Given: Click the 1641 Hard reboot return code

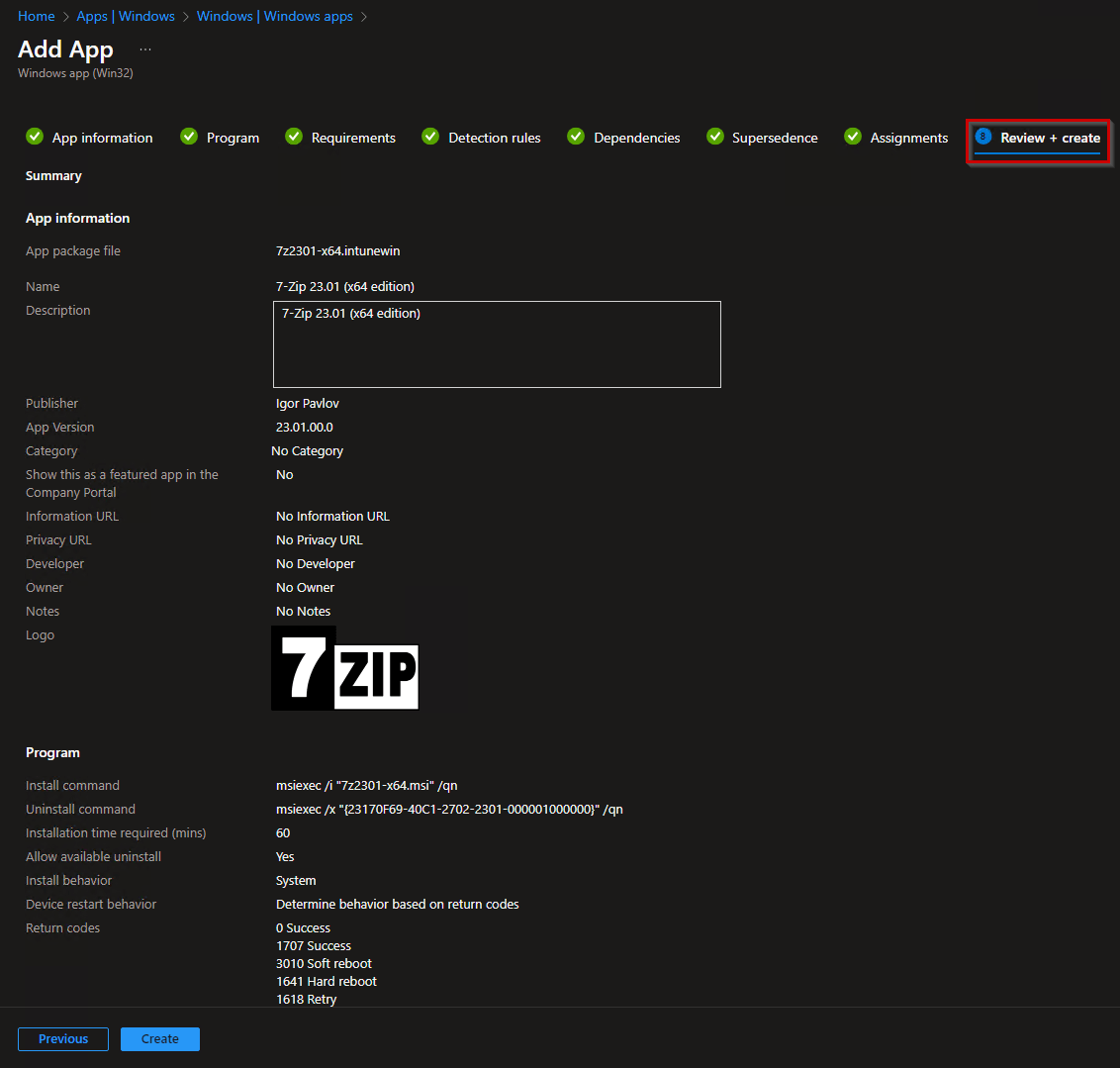Looking at the screenshot, I should 326,982.
